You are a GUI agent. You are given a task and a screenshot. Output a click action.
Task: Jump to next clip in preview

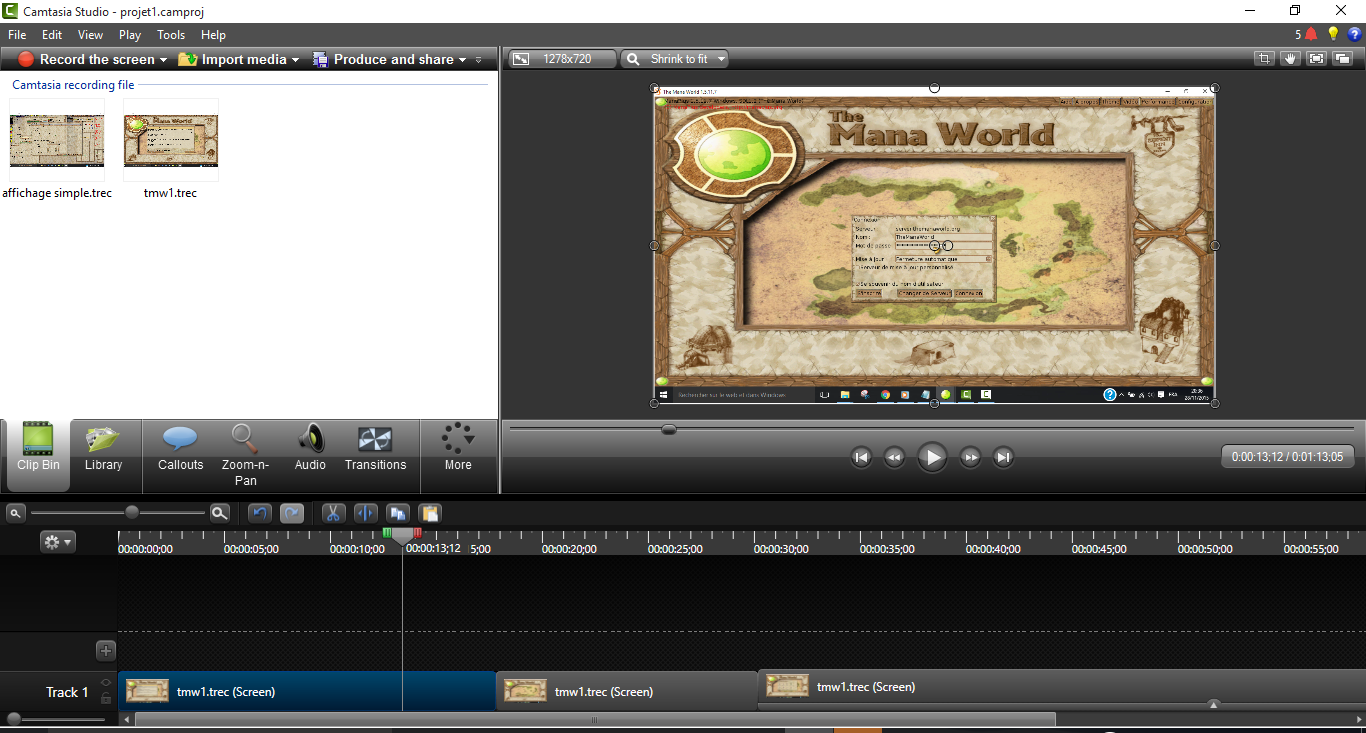point(1003,457)
